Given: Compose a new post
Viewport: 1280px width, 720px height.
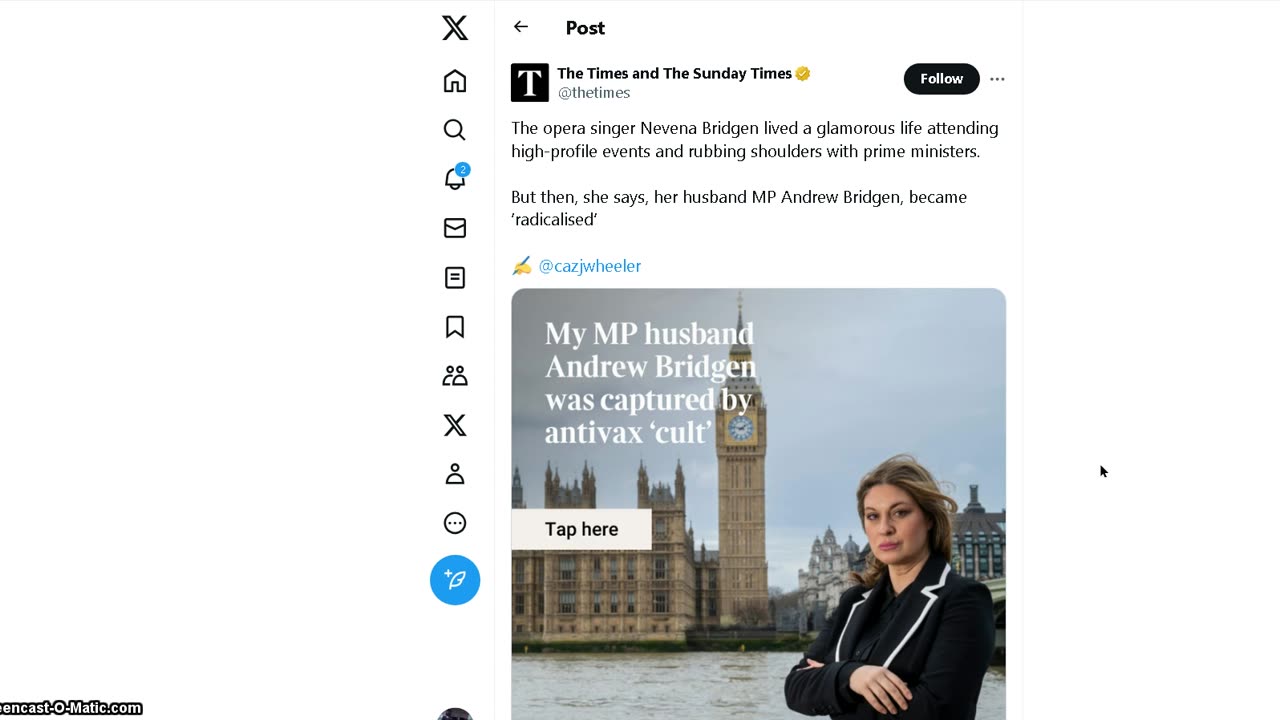Looking at the screenshot, I should (455, 580).
